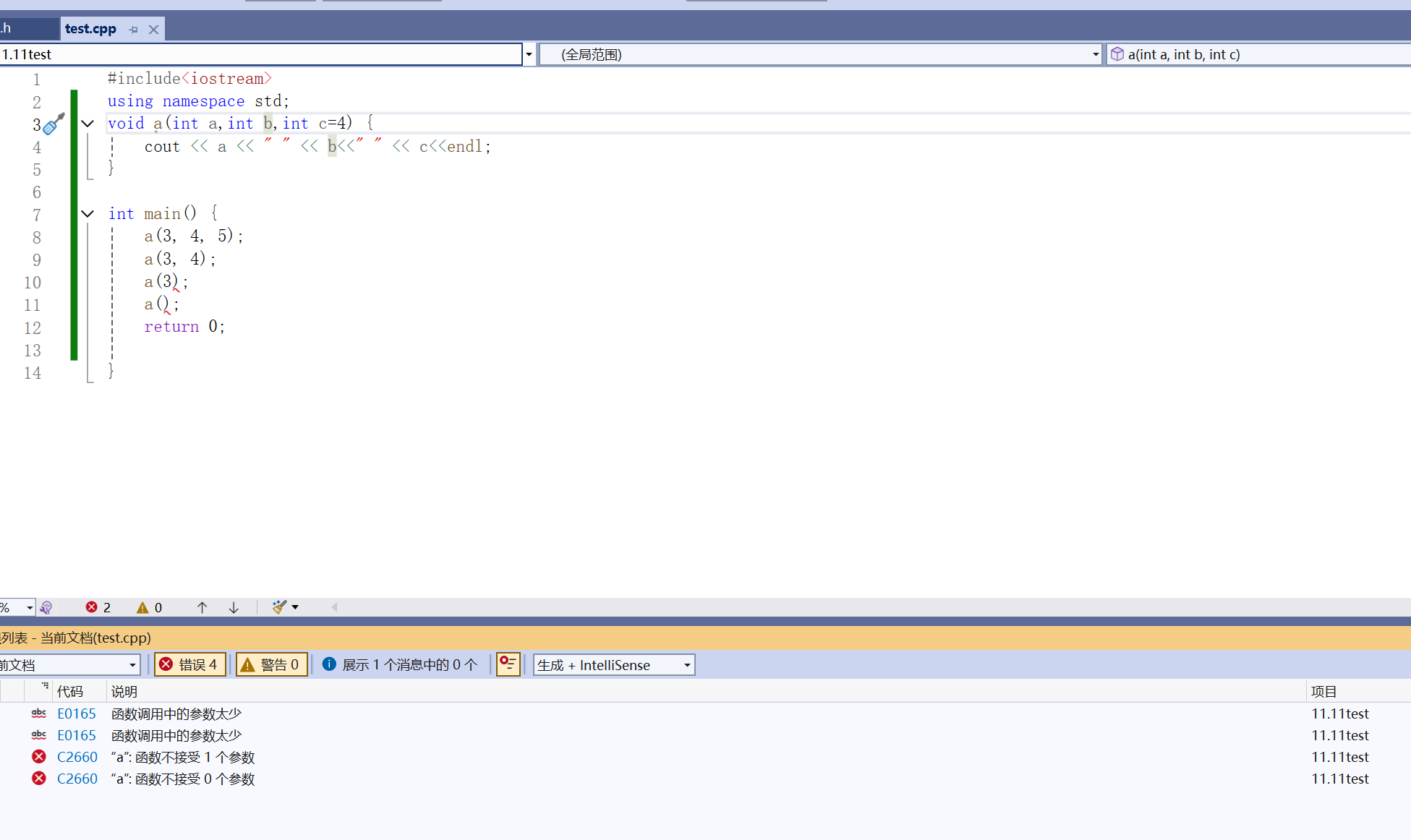Go to previous issue with up arrow
Screen dimensions: 1411x840
(x=202, y=607)
